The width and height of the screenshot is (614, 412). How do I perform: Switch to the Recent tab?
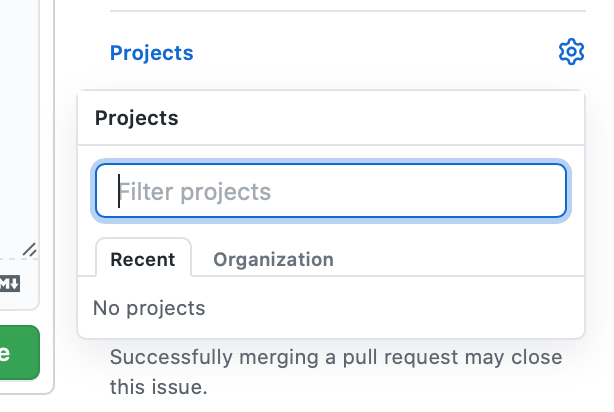tap(143, 259)
